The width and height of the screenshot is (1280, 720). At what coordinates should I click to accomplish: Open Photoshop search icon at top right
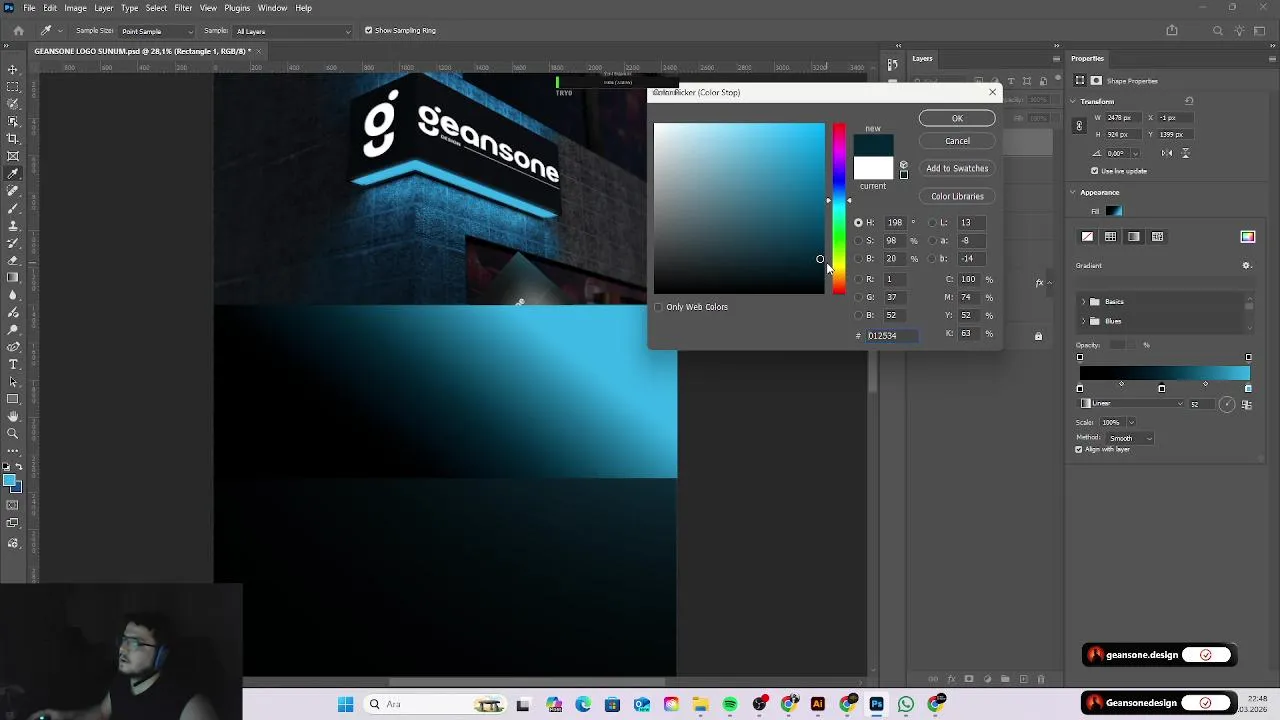1217,31
